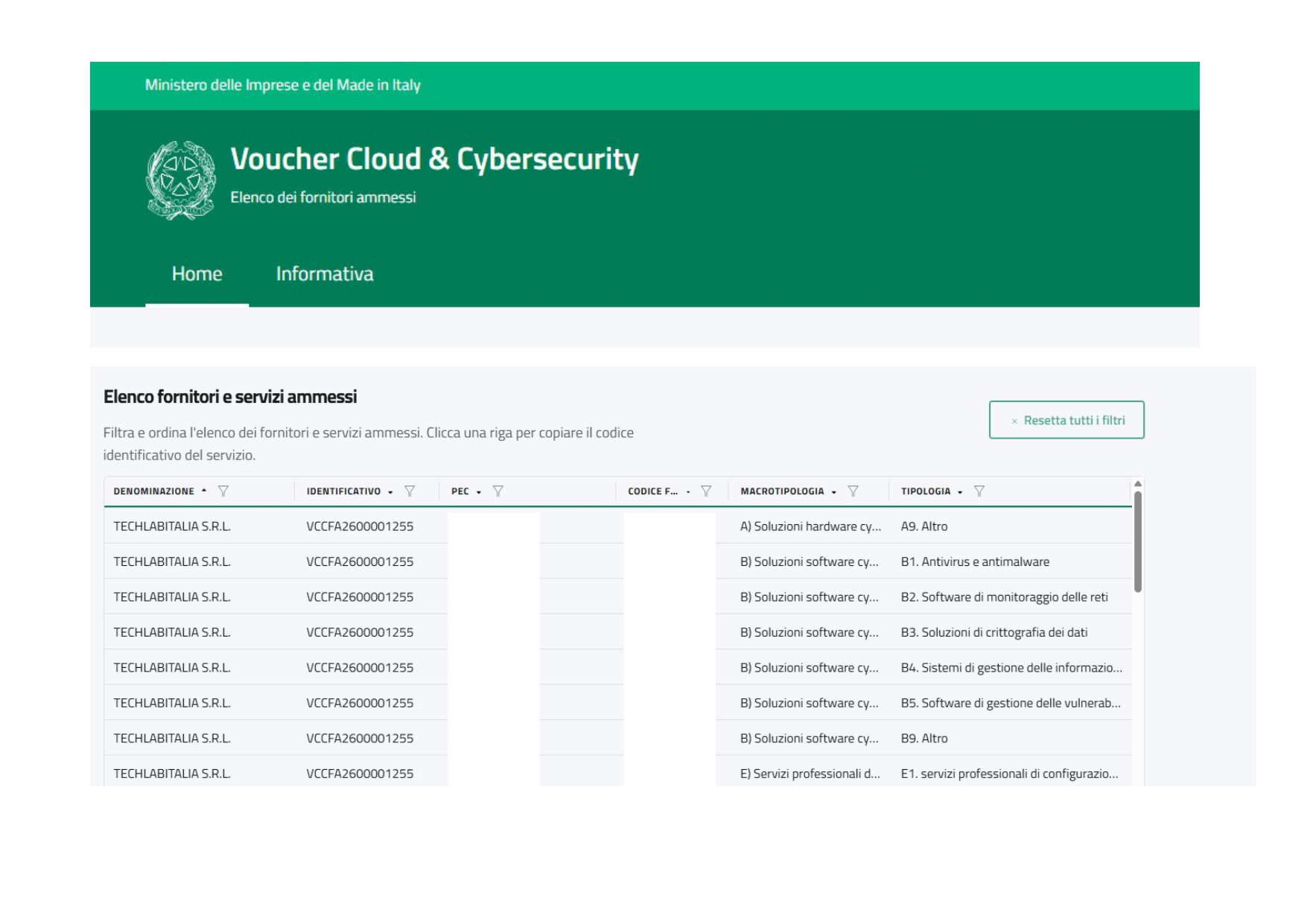Open filter icon for Macrotipologia column
Image resolution: width=1307 pixels, height=924 pixels.
pos(853,491)
